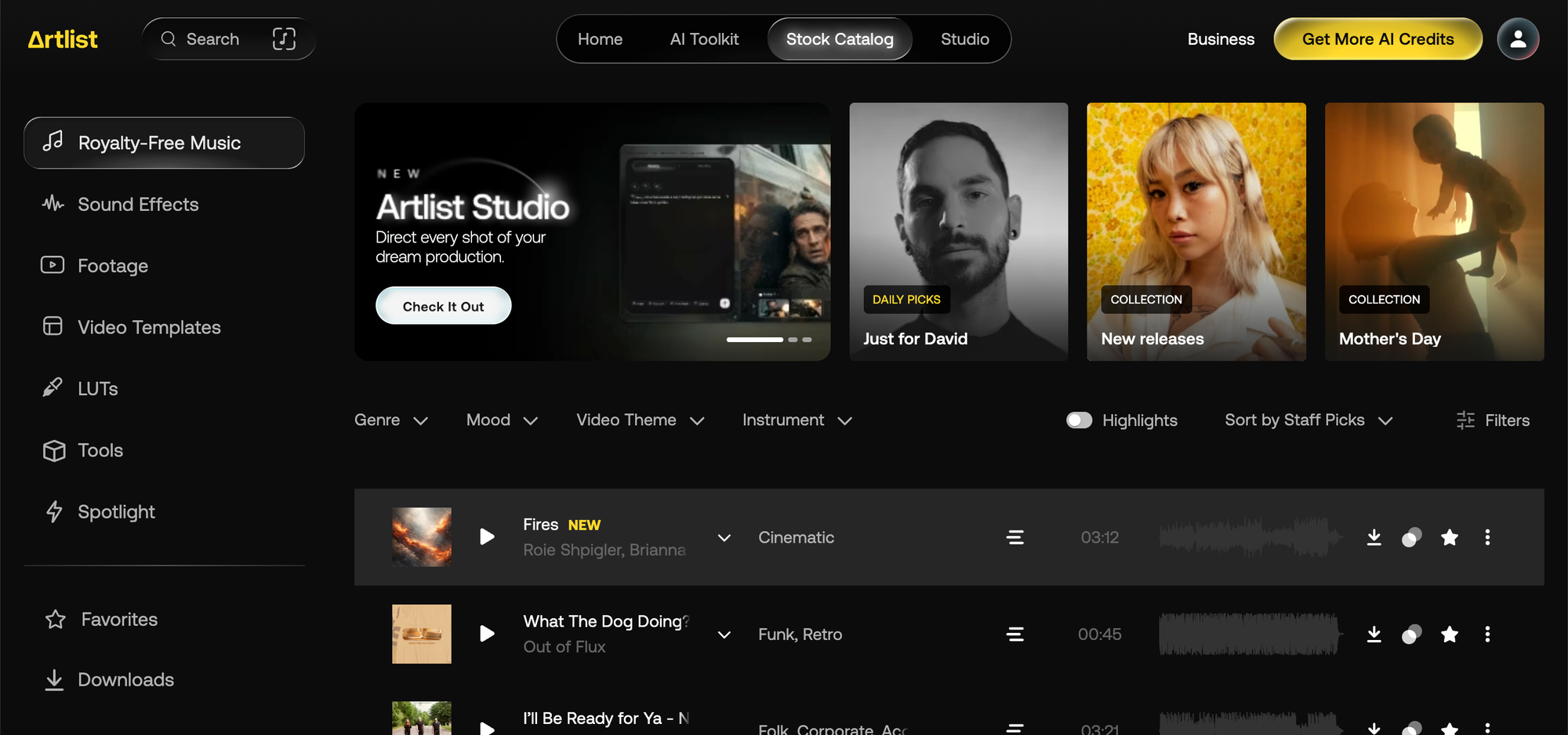This screenshot has height=735, width=1568.
Task: Seek in What The Dog Doing? waveform
Action: pyautogui.click(x=1250, y=634)
